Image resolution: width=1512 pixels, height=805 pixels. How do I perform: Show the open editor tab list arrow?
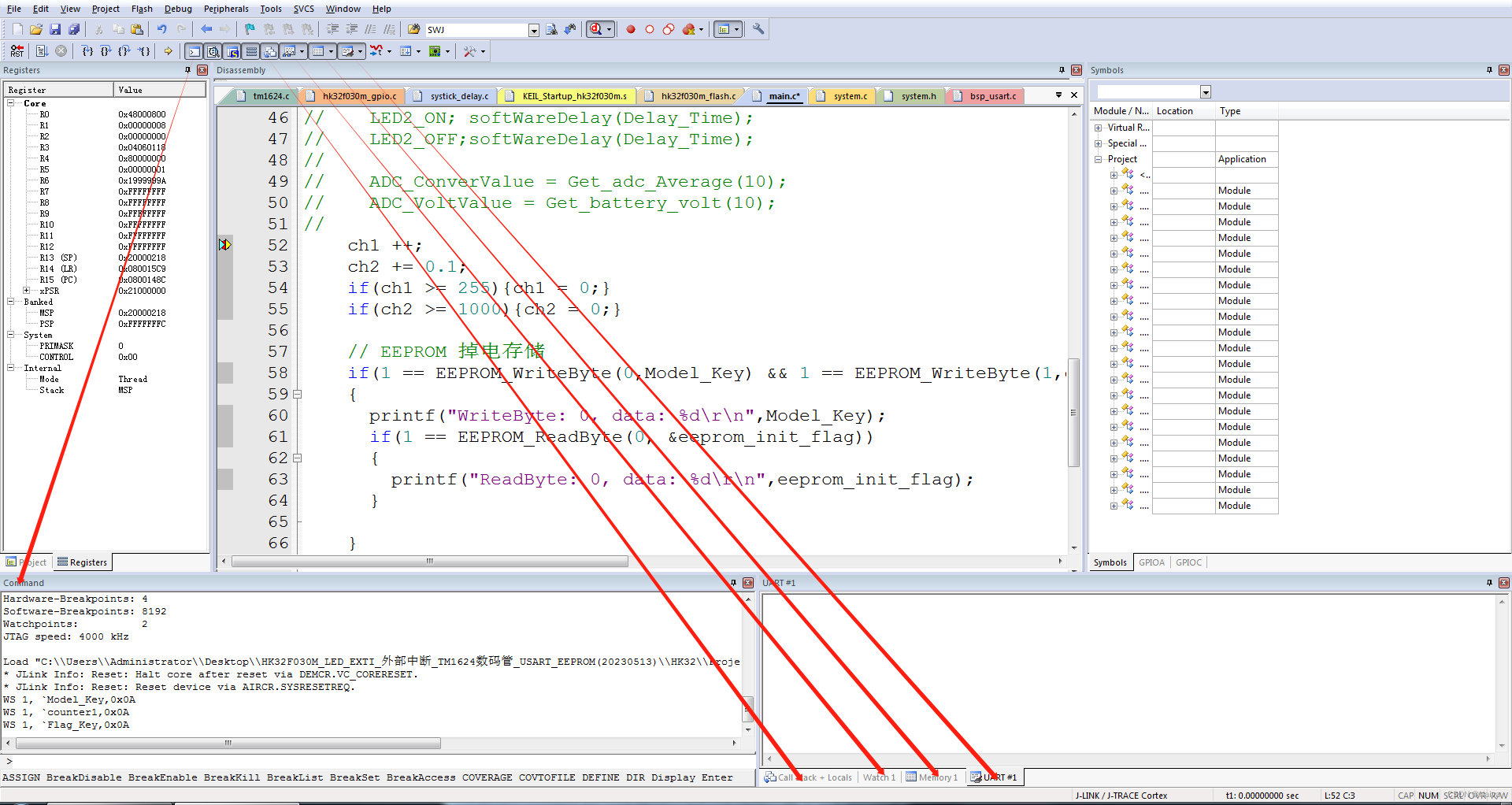coord(1058,95)
